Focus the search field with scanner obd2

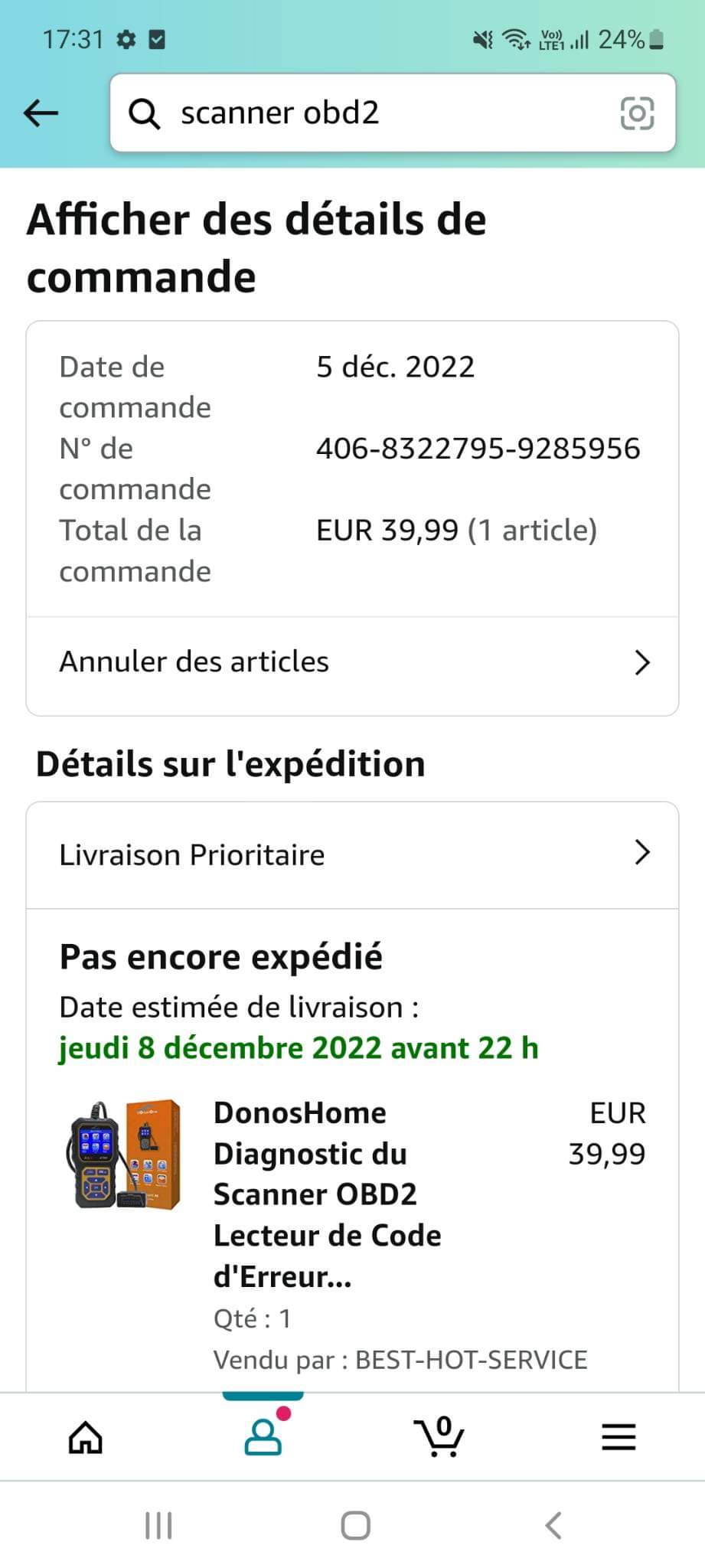tap(393, 113)
